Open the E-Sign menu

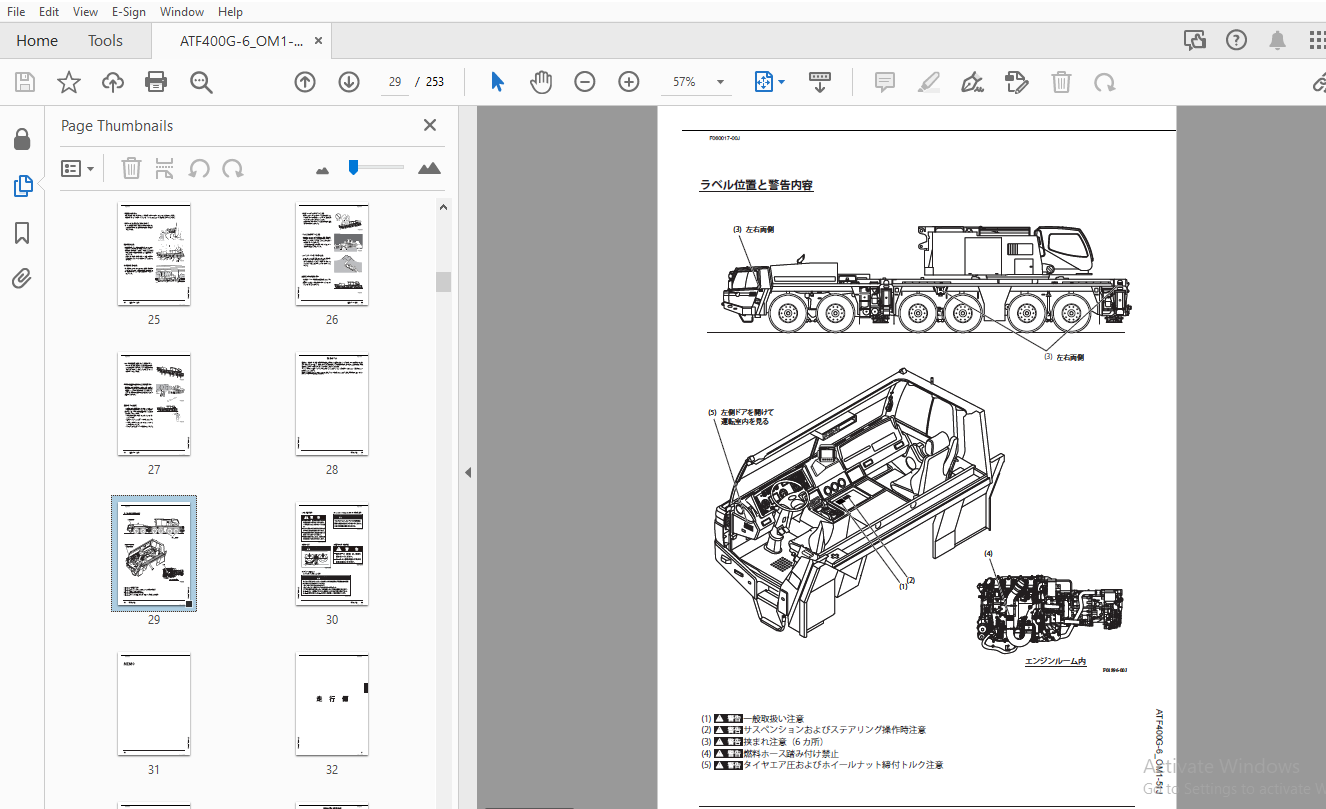pos(128,11)
